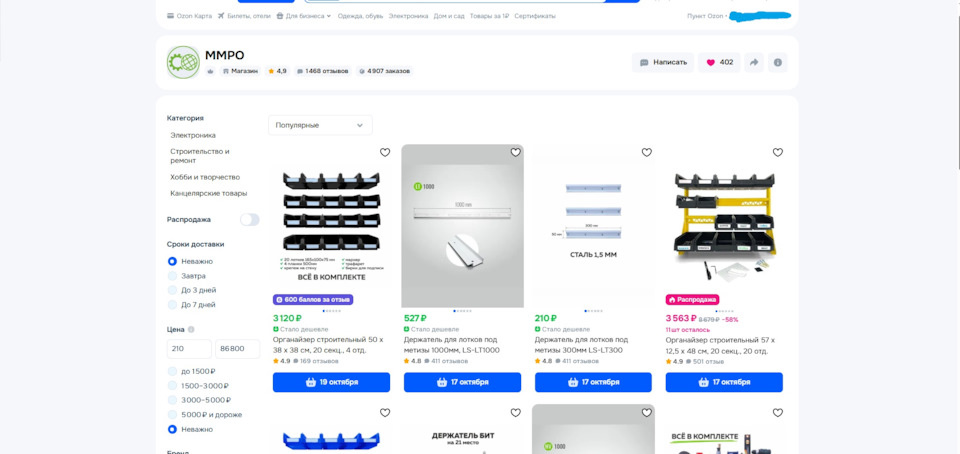Viewport: 960px width, 454px height.
Task: Click the page vertical scrollbar
Action: tap(957, 92)
